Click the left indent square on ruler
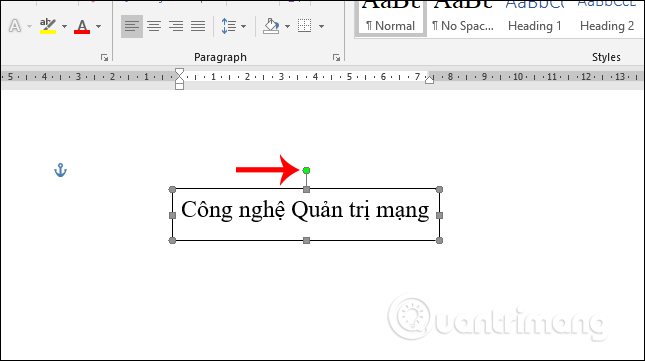 pyautogui.click(x=179, y=86)
